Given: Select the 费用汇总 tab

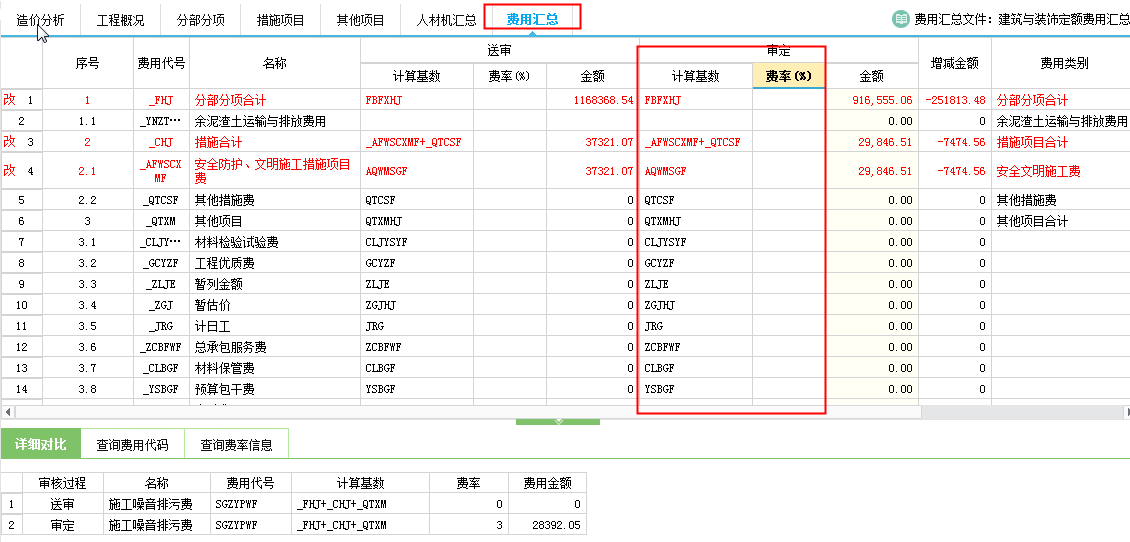Looking at the screenshot, I should tap(532, 19).
